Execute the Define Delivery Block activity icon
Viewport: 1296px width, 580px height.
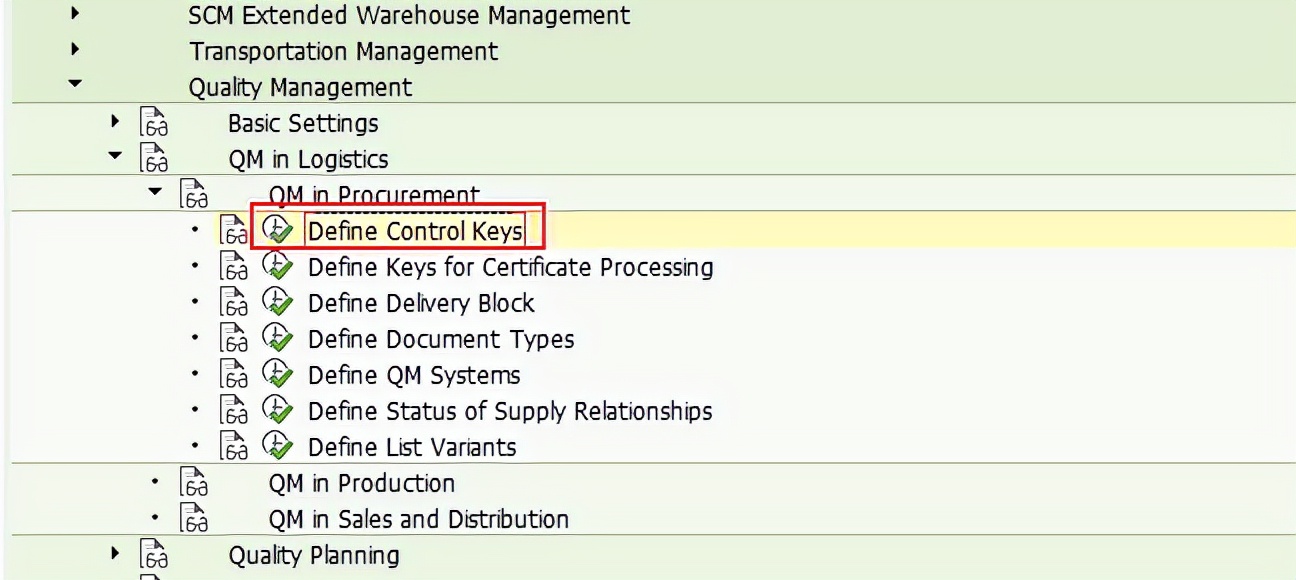277,303
